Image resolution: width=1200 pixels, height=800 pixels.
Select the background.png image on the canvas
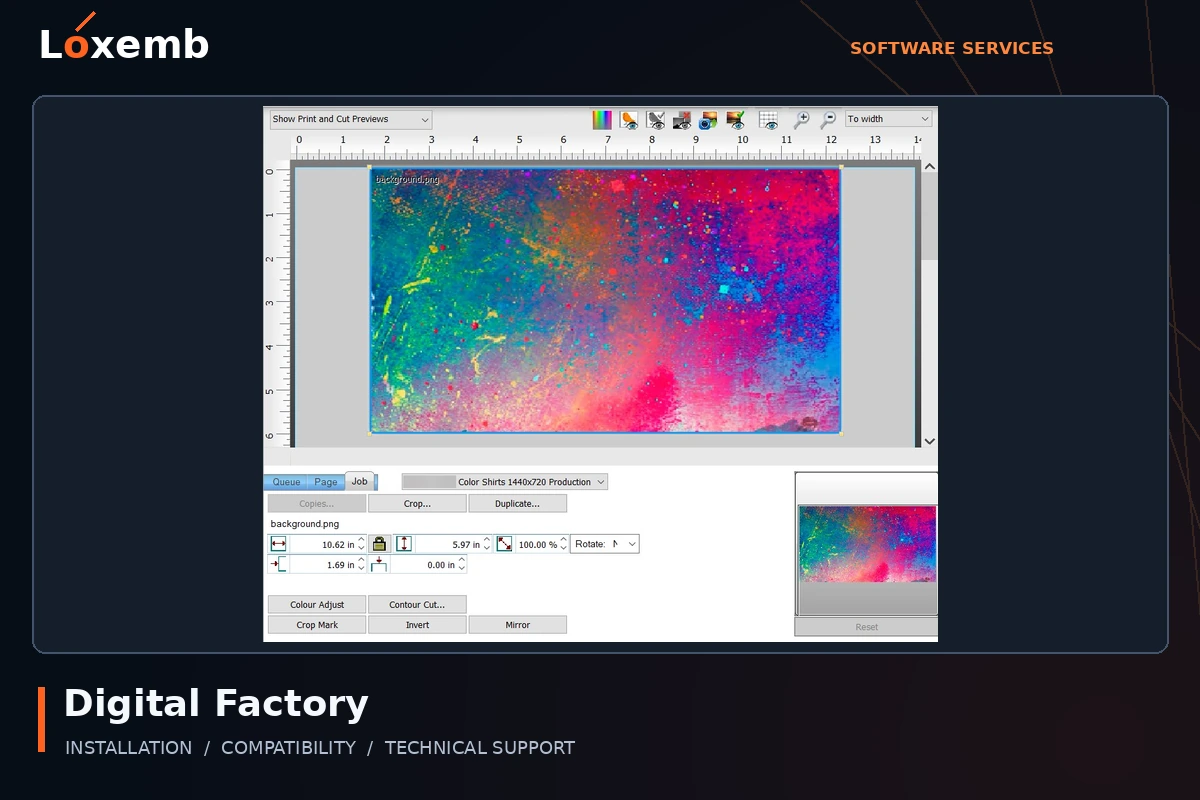pos(605,300)
